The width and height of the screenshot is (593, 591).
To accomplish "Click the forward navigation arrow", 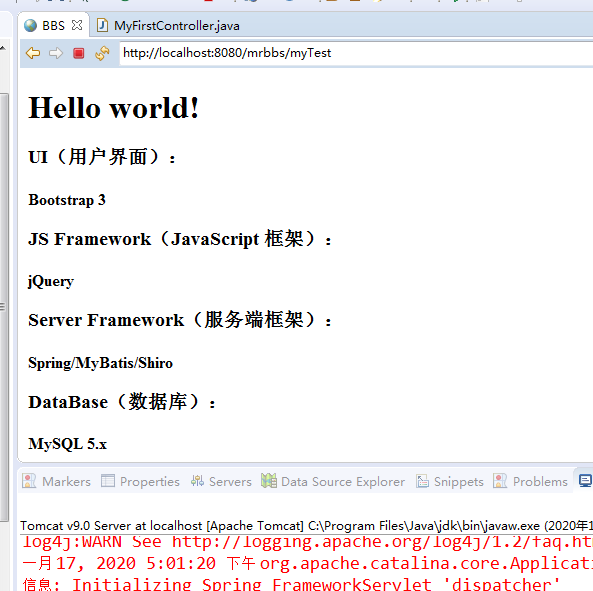I will click(56, 53).
